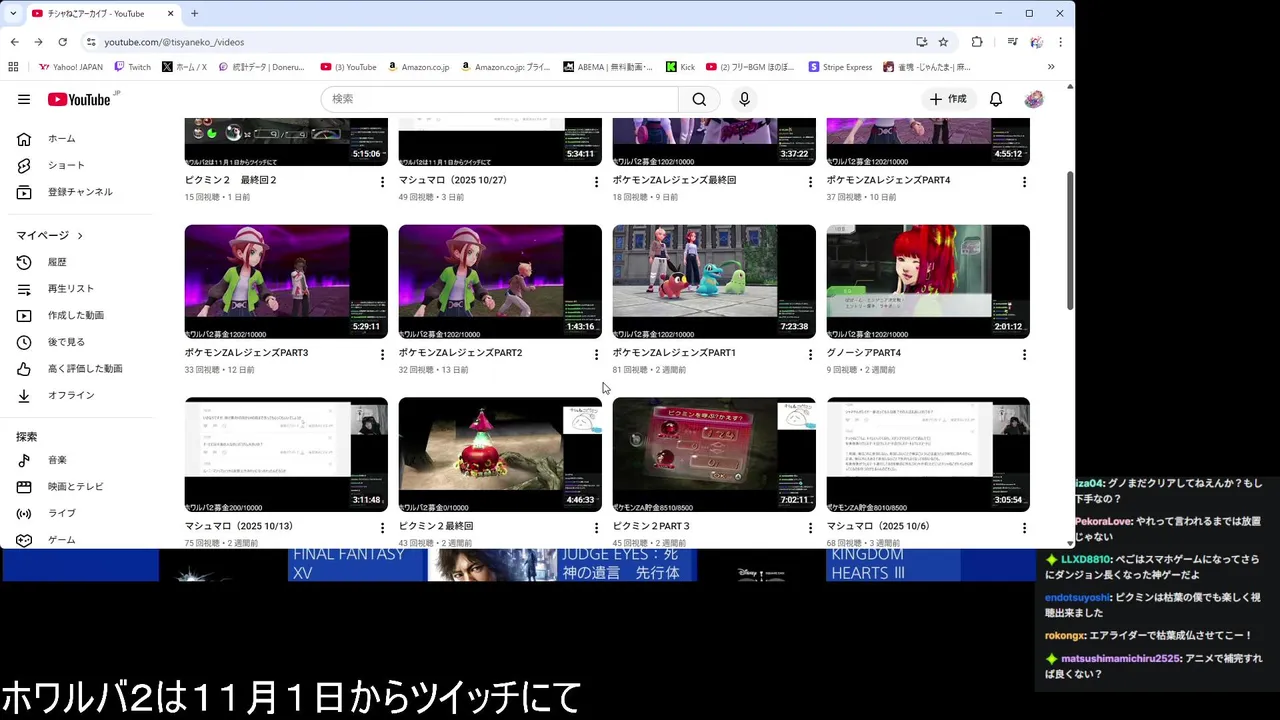Open the Chrome extensions puzzle icon
This screenshot has width=1280, height=720.
coord(977,42)
